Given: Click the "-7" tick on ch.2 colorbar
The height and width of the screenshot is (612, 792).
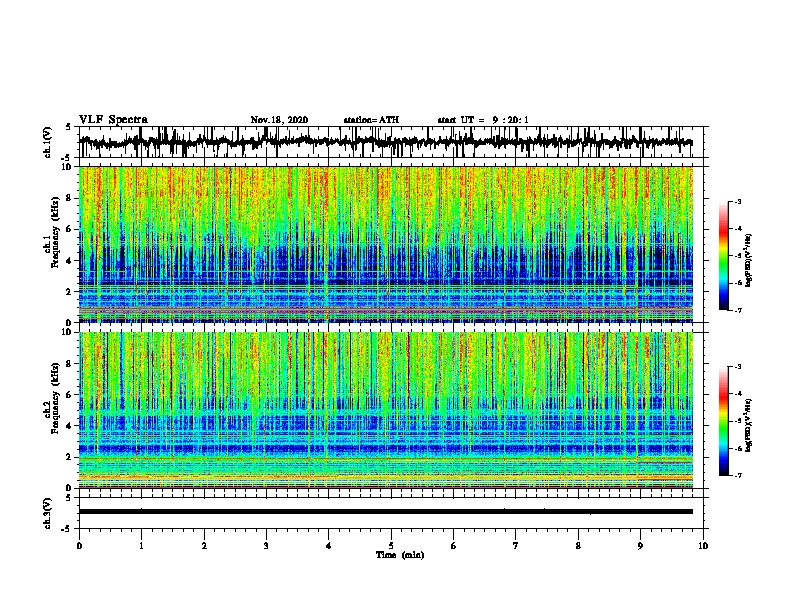Looking at the screenshot, I should coord(737,475).
